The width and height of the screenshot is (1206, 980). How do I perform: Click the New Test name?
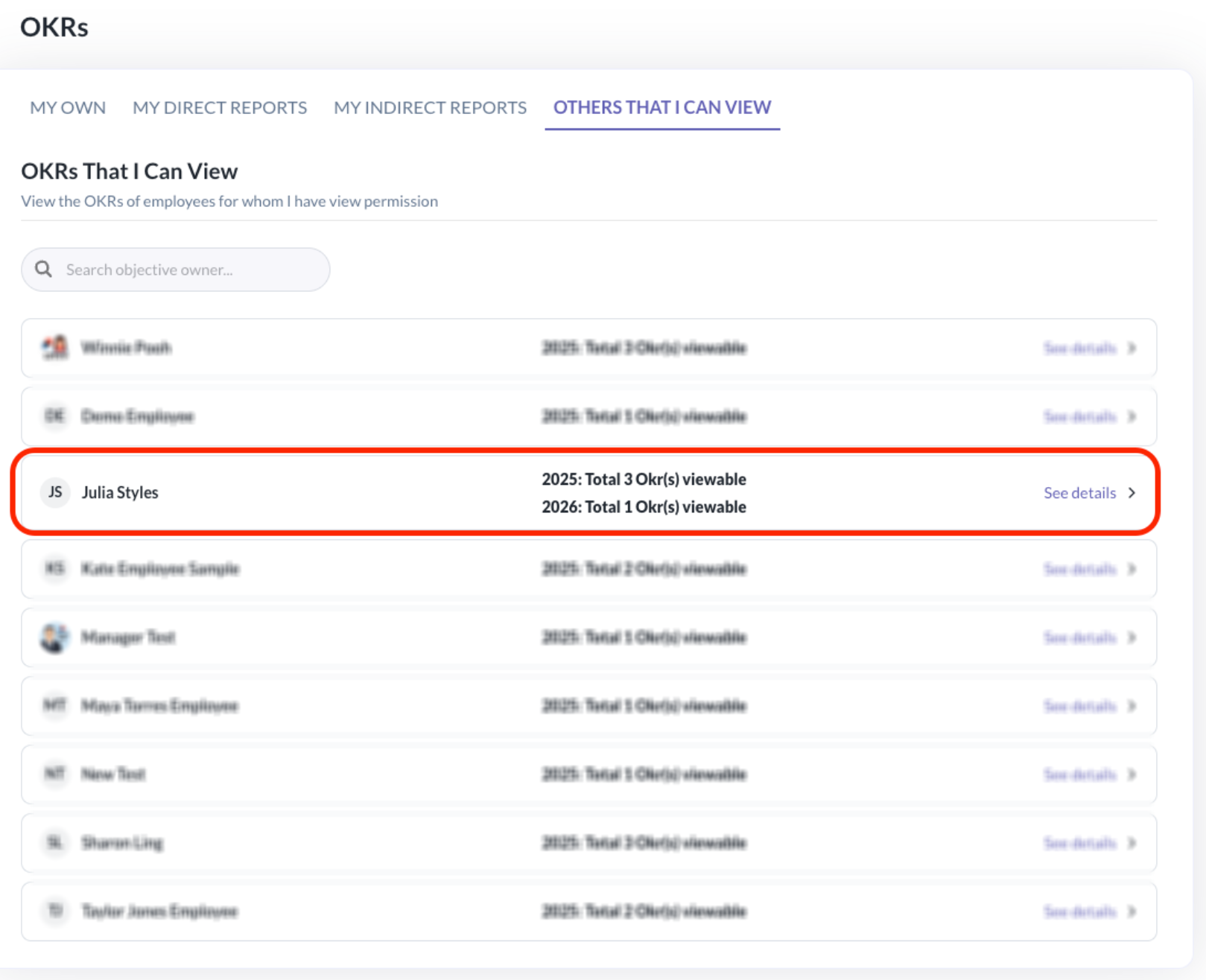[x=113, y=774]
